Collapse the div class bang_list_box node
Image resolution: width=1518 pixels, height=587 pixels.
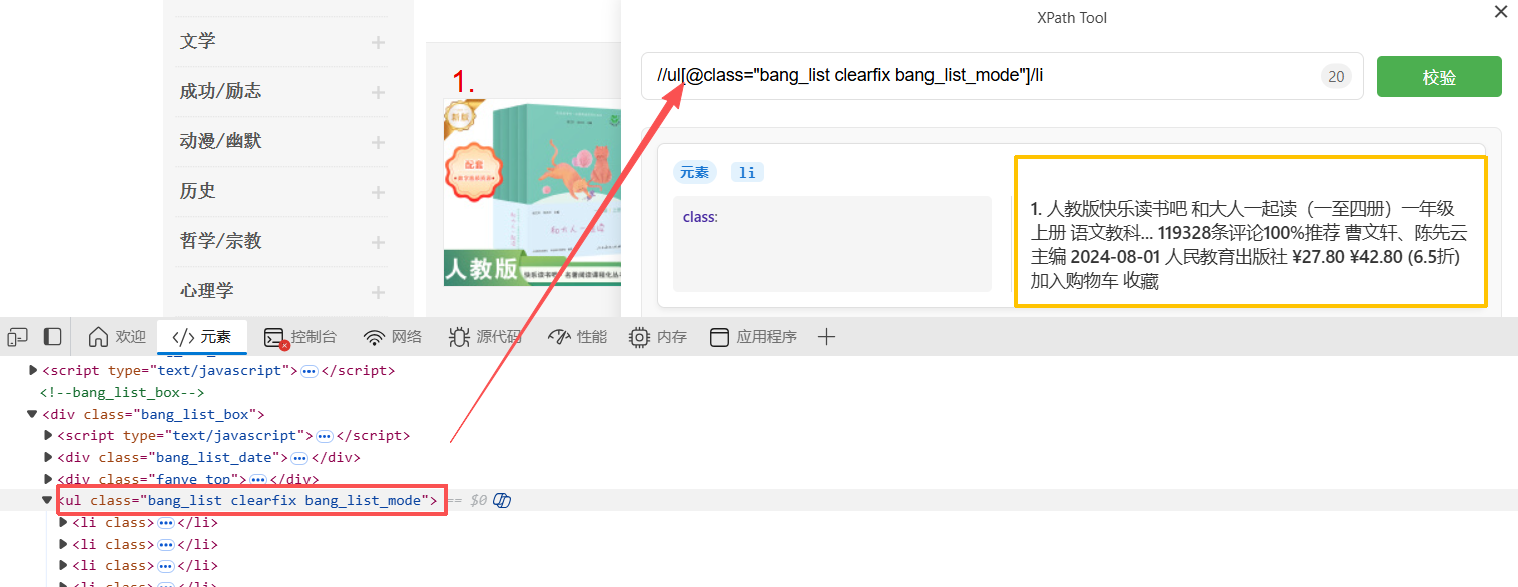click(x=31, y=414)
